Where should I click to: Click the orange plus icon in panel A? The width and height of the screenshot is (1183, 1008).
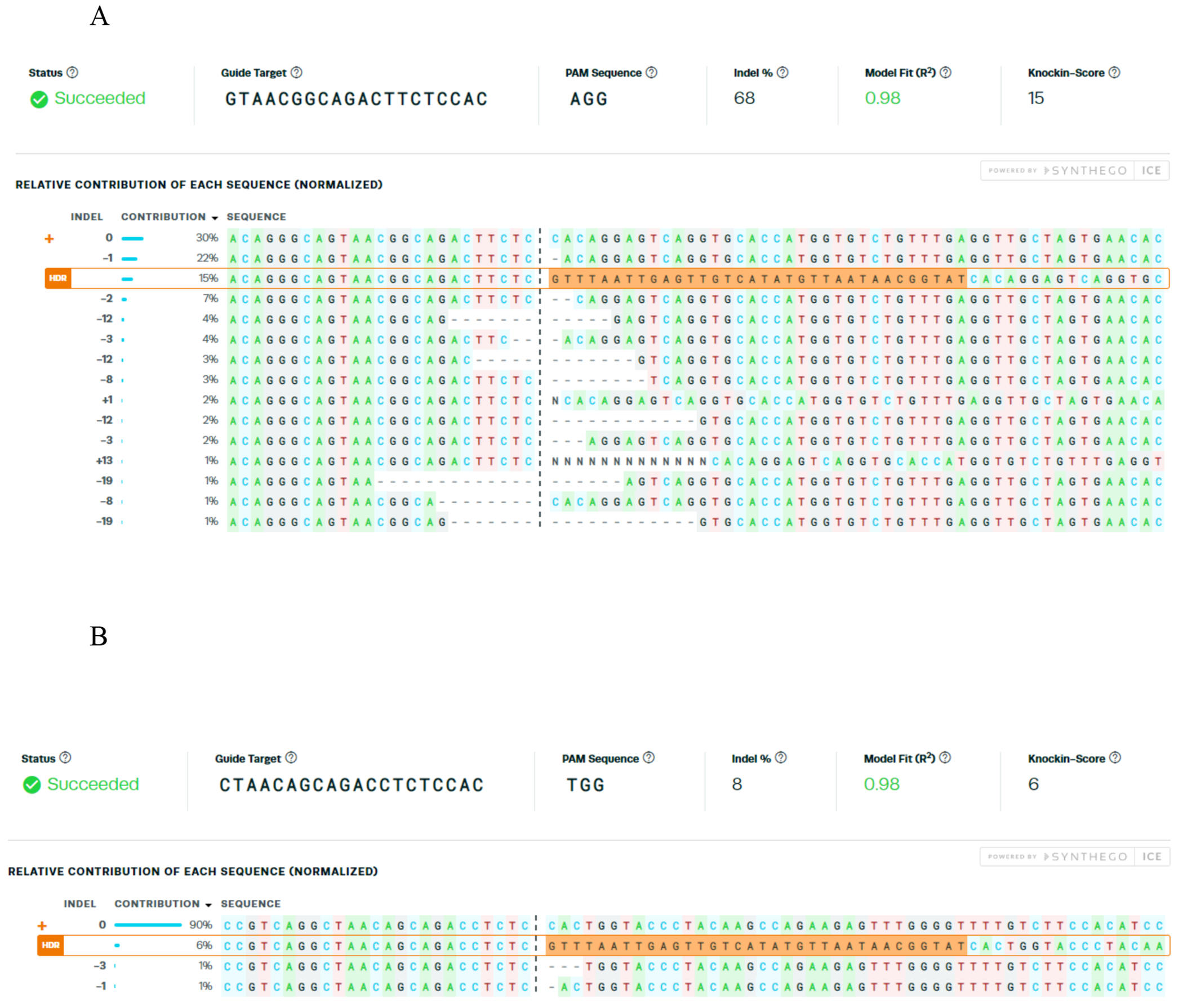click(49, 239)
